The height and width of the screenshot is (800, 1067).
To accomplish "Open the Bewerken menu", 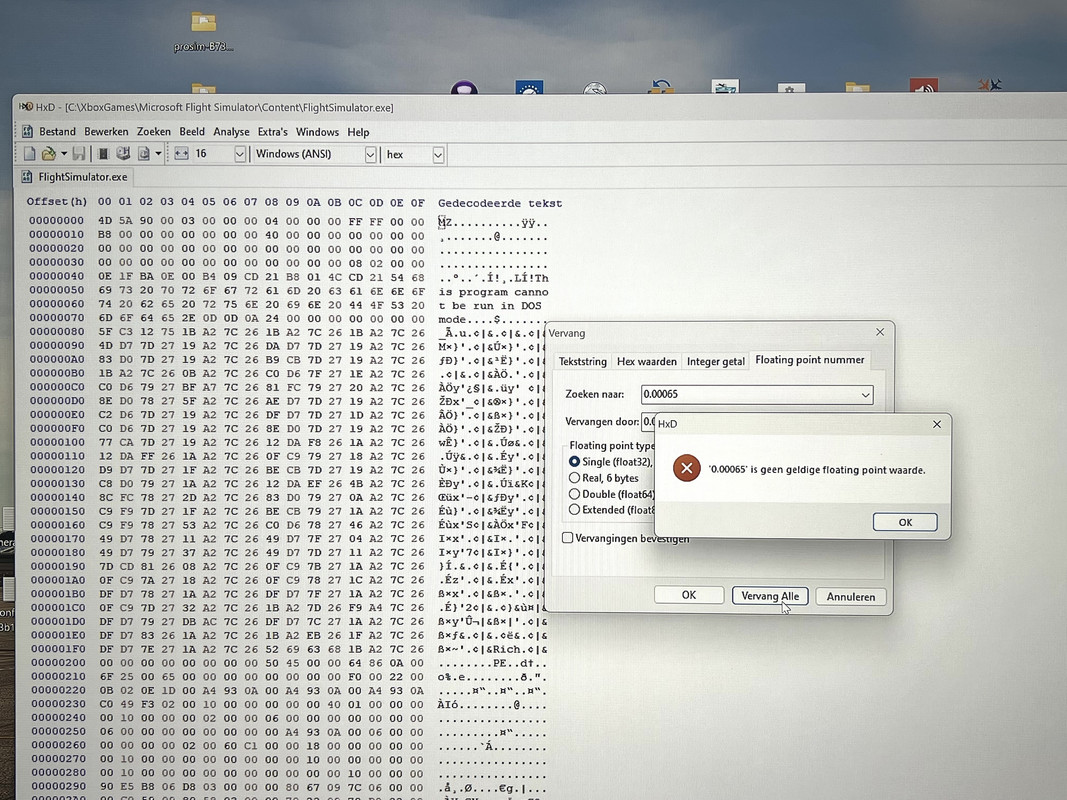I will [106, 131].
